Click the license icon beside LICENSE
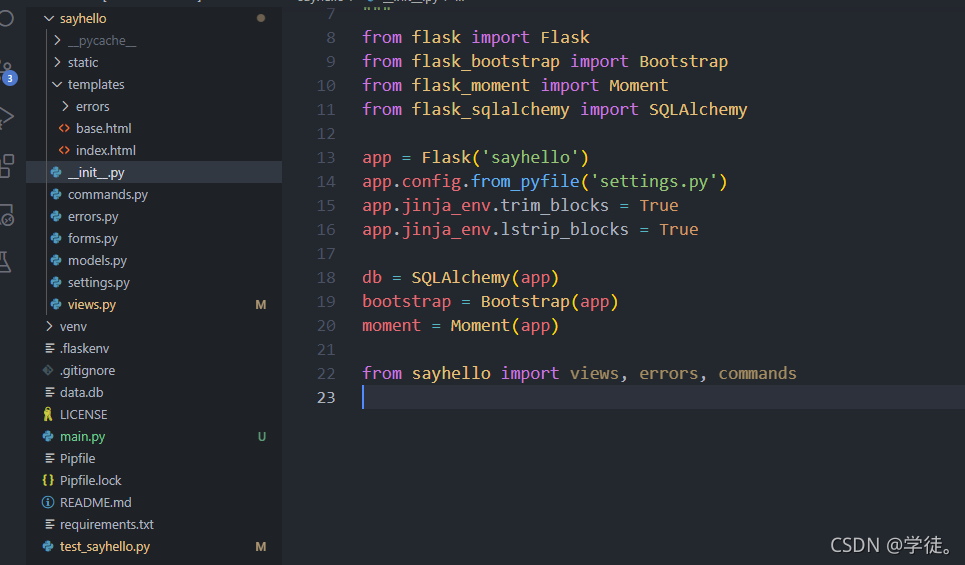Image resolution: width=965 pixels, height=565 pixels. click(48, 414)
